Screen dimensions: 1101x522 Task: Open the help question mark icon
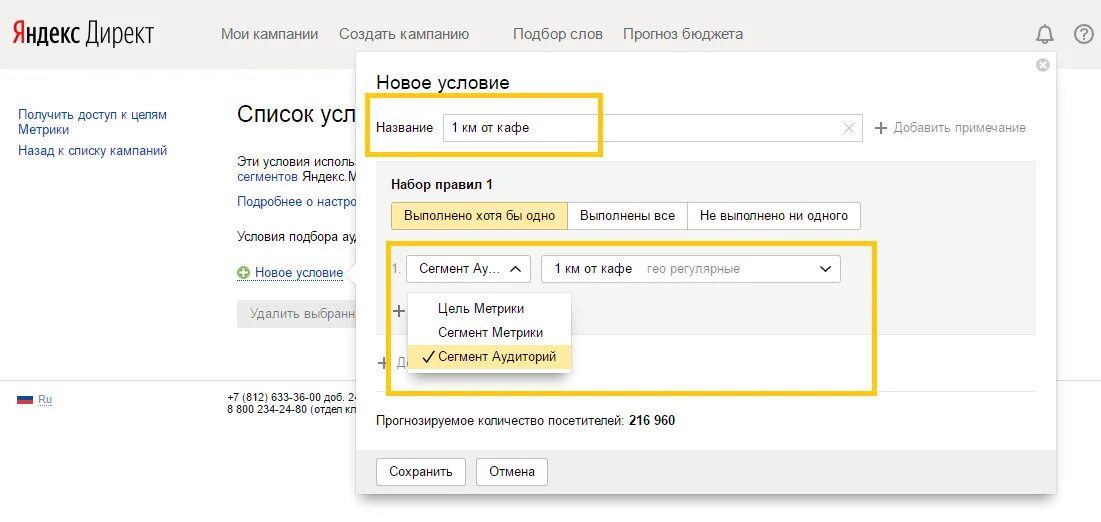point(1083,34)
